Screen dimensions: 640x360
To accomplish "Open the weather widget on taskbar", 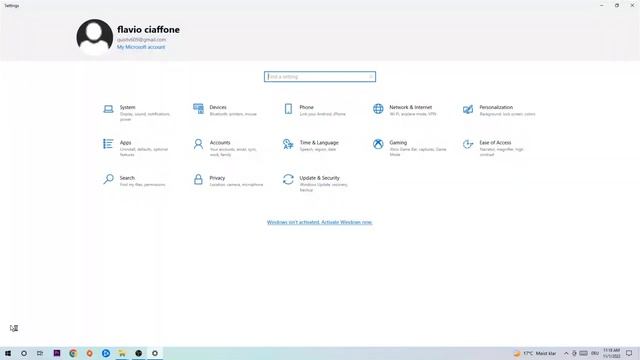I will coord(535,353).
